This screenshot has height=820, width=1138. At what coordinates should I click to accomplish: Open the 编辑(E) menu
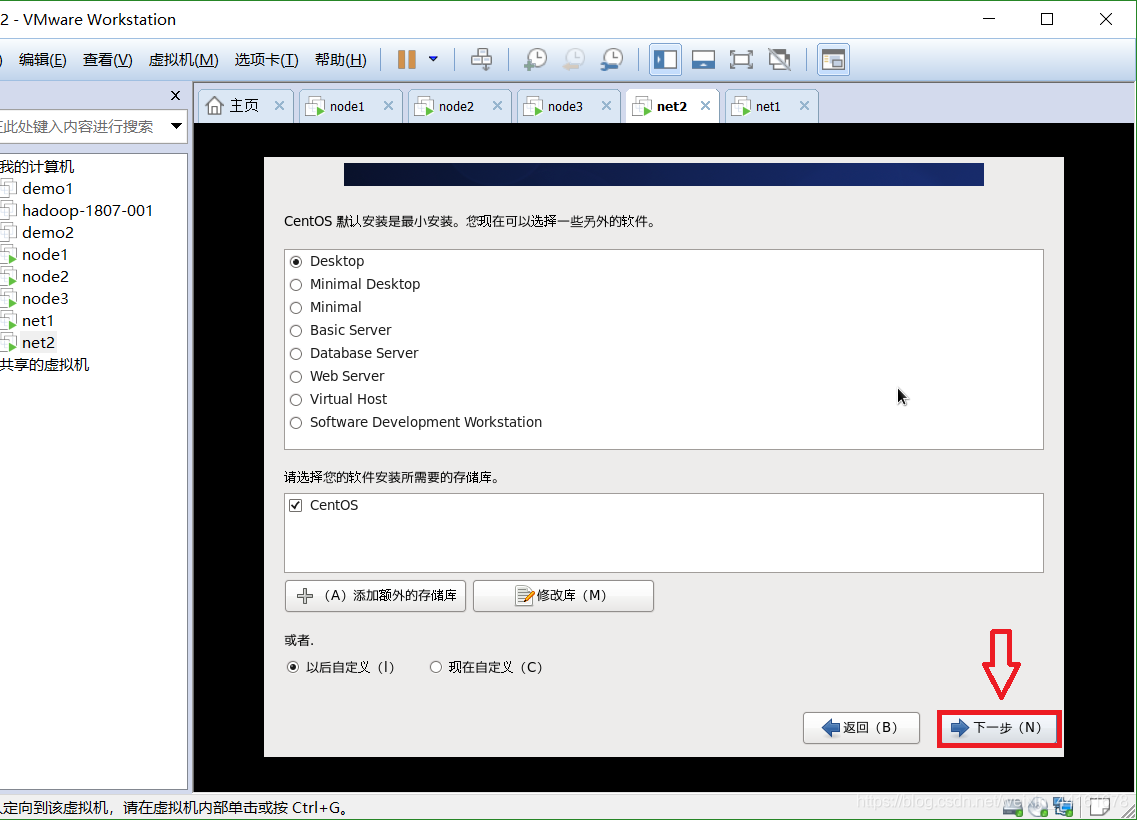[x=43, y=60]
